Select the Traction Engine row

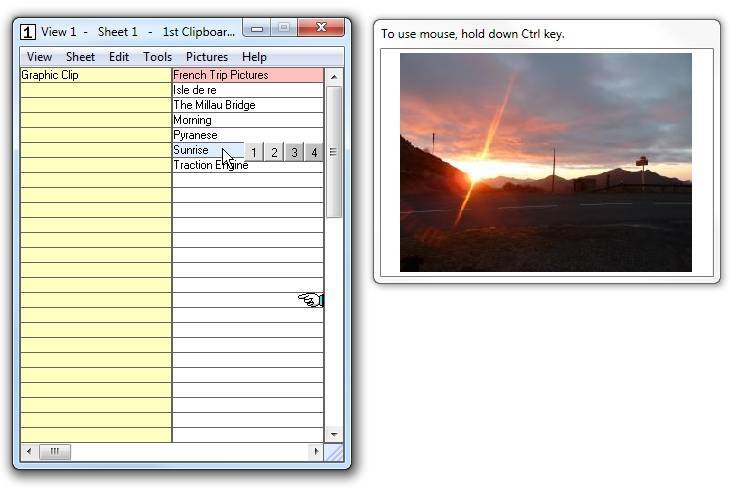pos(248,165)
